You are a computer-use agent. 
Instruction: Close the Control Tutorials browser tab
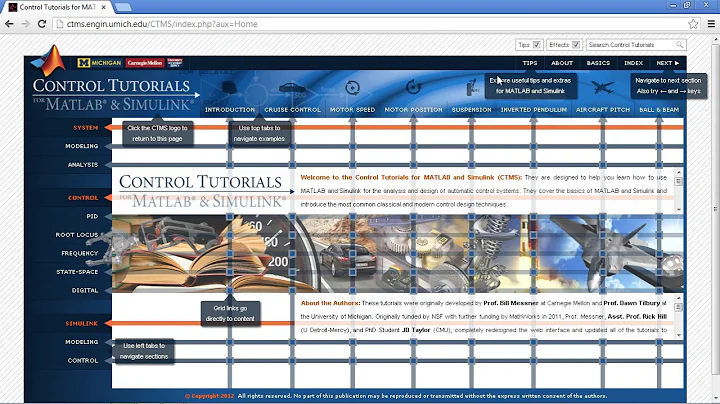point(104,7)
